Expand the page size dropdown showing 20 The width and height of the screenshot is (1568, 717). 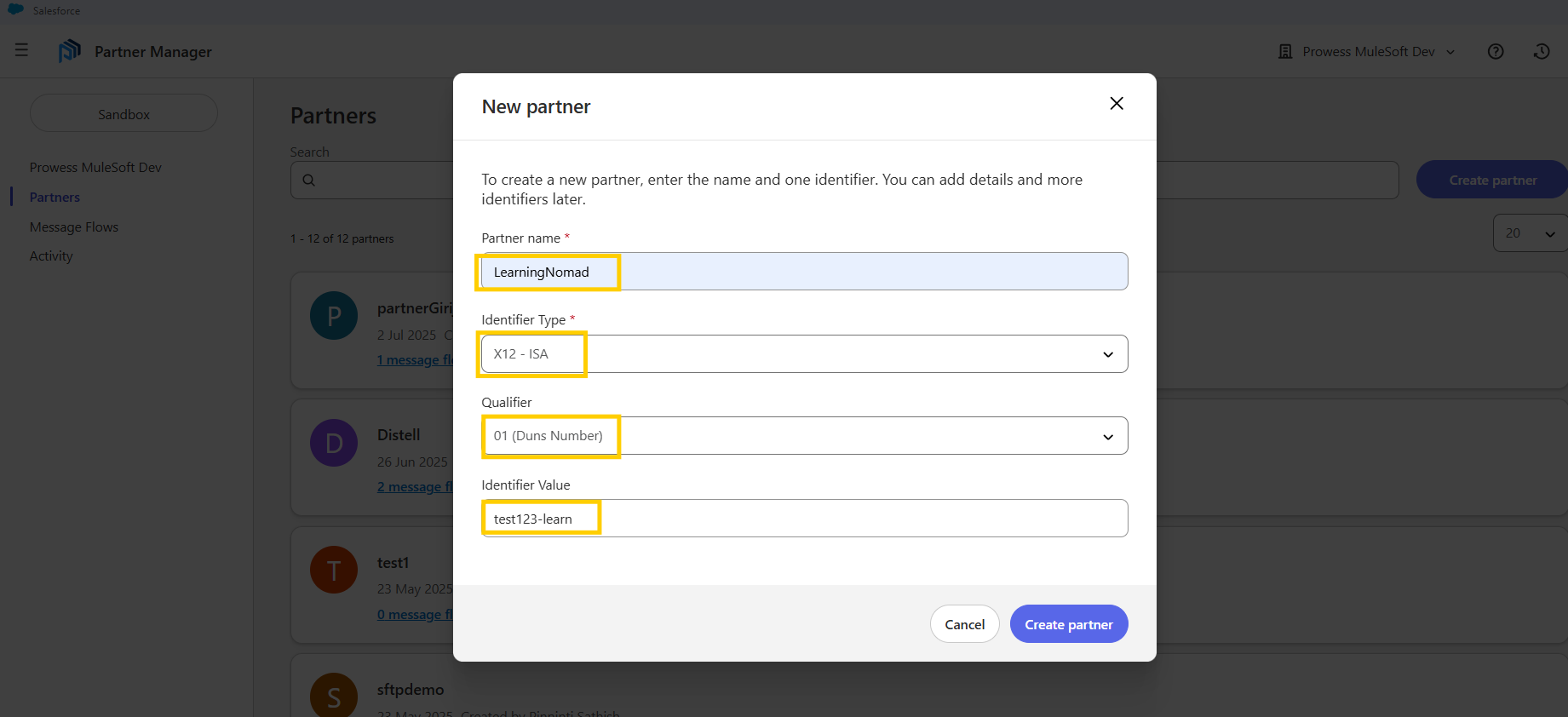tap(1529, 233)
